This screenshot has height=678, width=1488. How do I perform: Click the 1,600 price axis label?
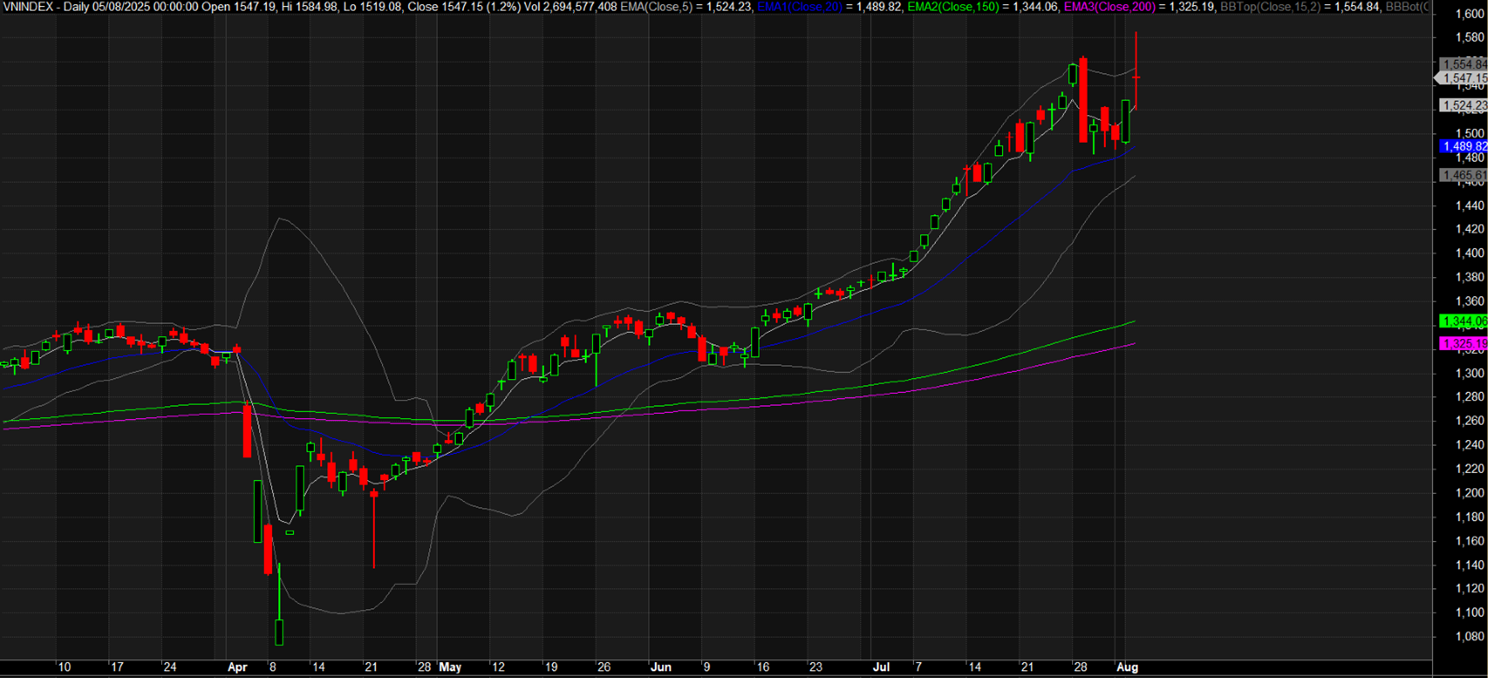point(1469,14)
